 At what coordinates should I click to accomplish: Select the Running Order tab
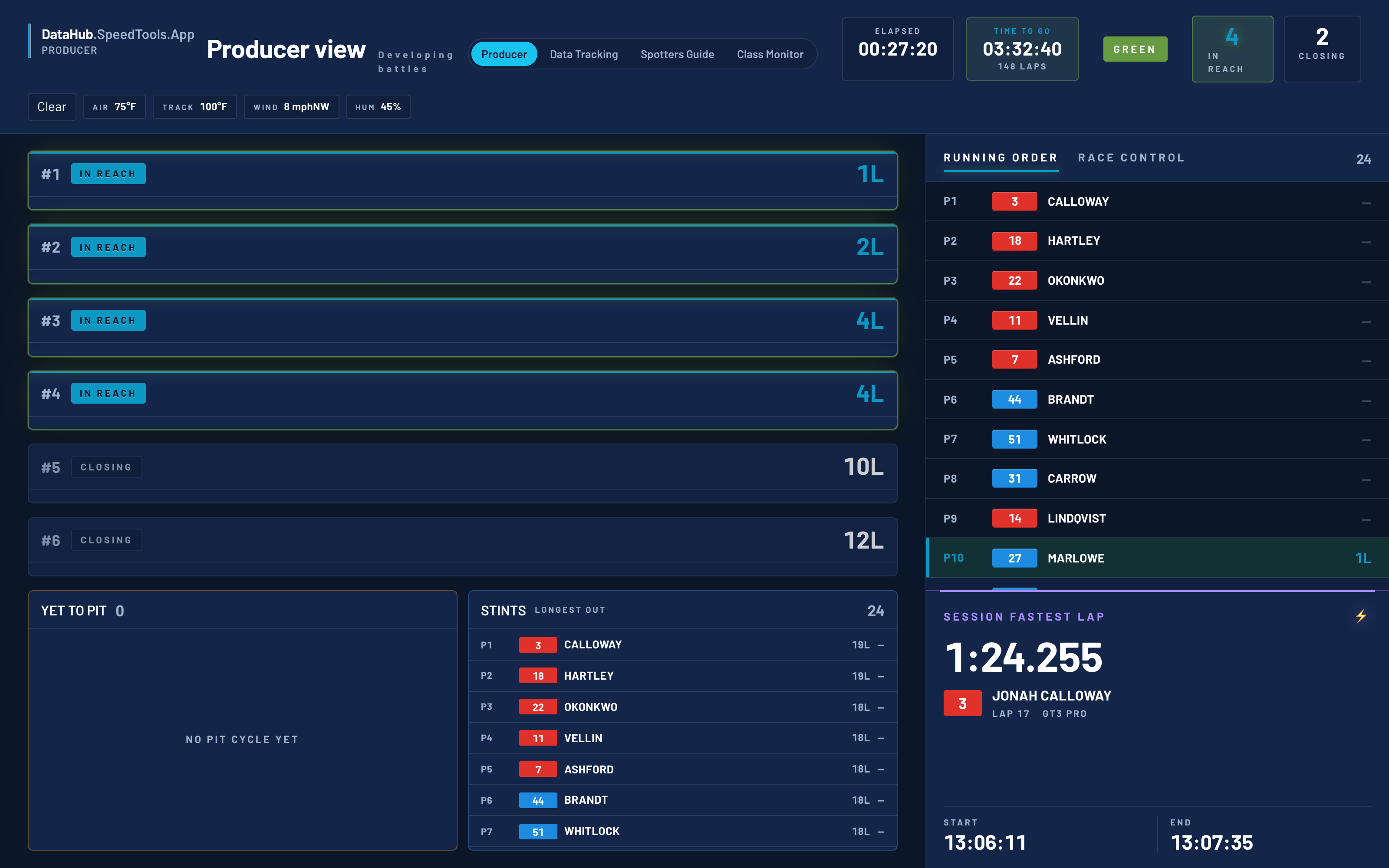[1001, 158]
